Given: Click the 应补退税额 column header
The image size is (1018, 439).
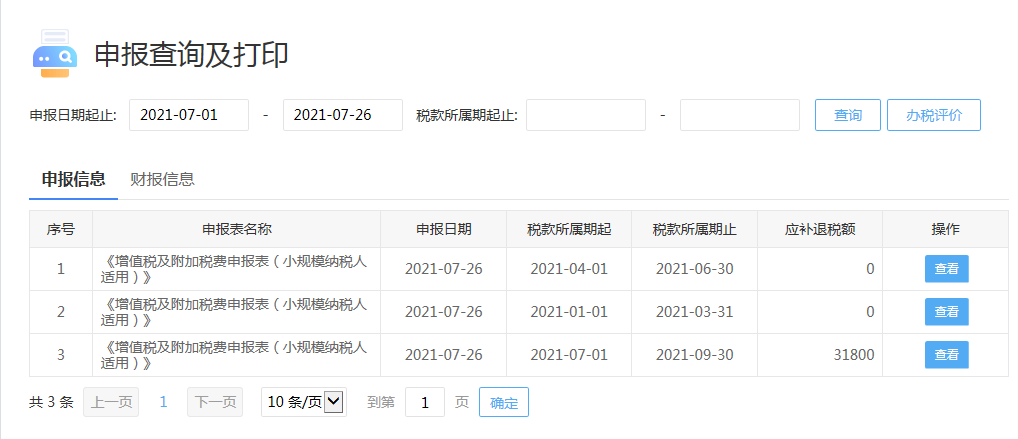Looking at the screenshot, I should pos(819,229).
